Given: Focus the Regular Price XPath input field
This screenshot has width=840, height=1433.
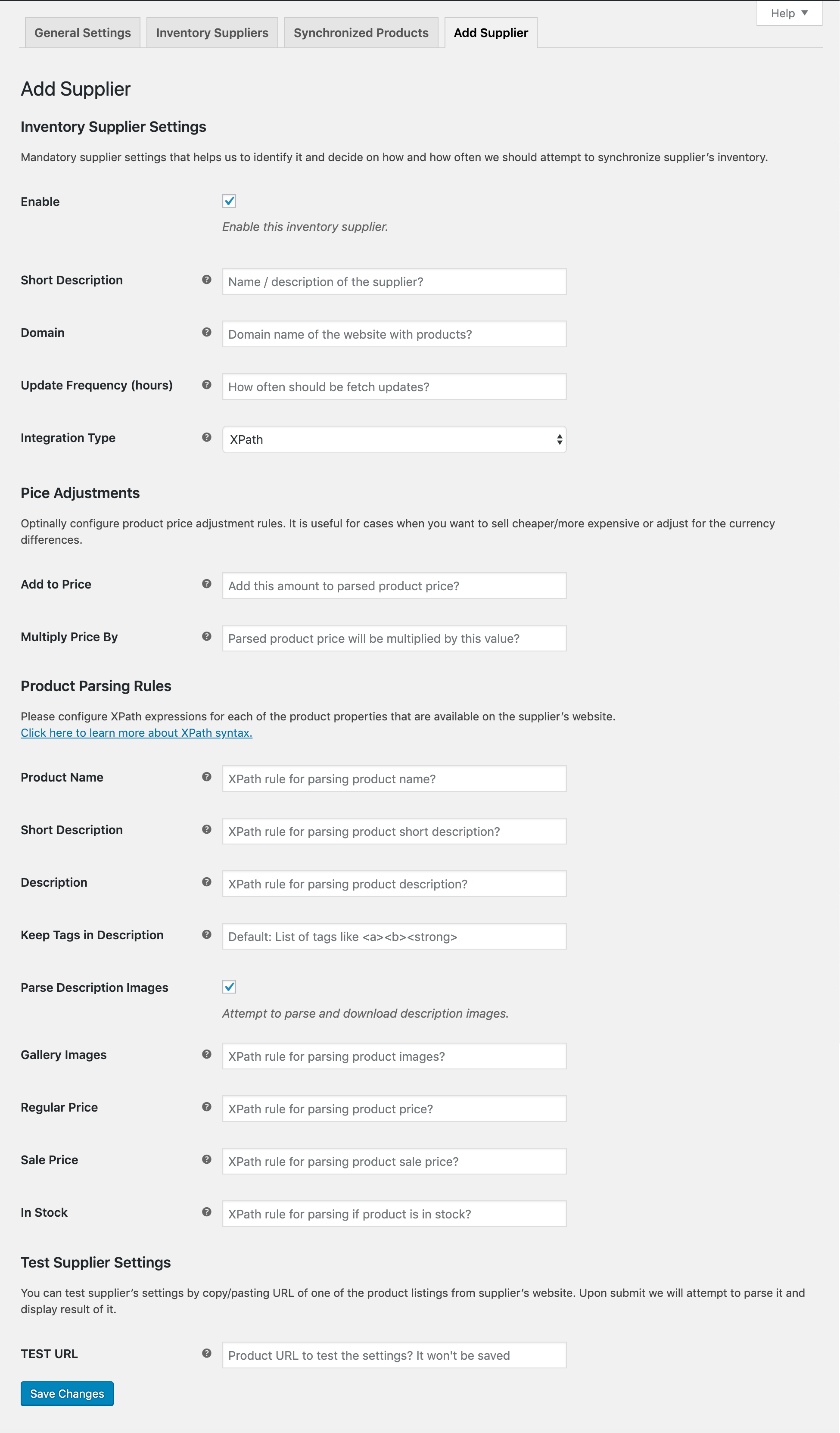Looking at the screenshot, I should pos(394,1109).
